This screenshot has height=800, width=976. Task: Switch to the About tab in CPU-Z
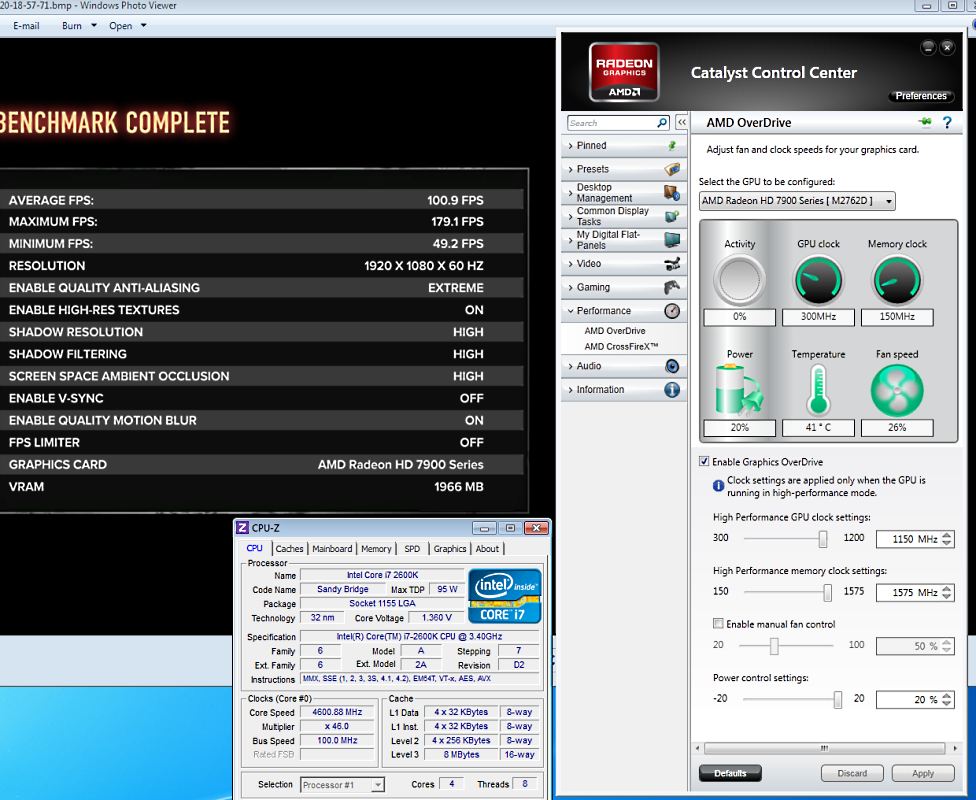[487, 548]
